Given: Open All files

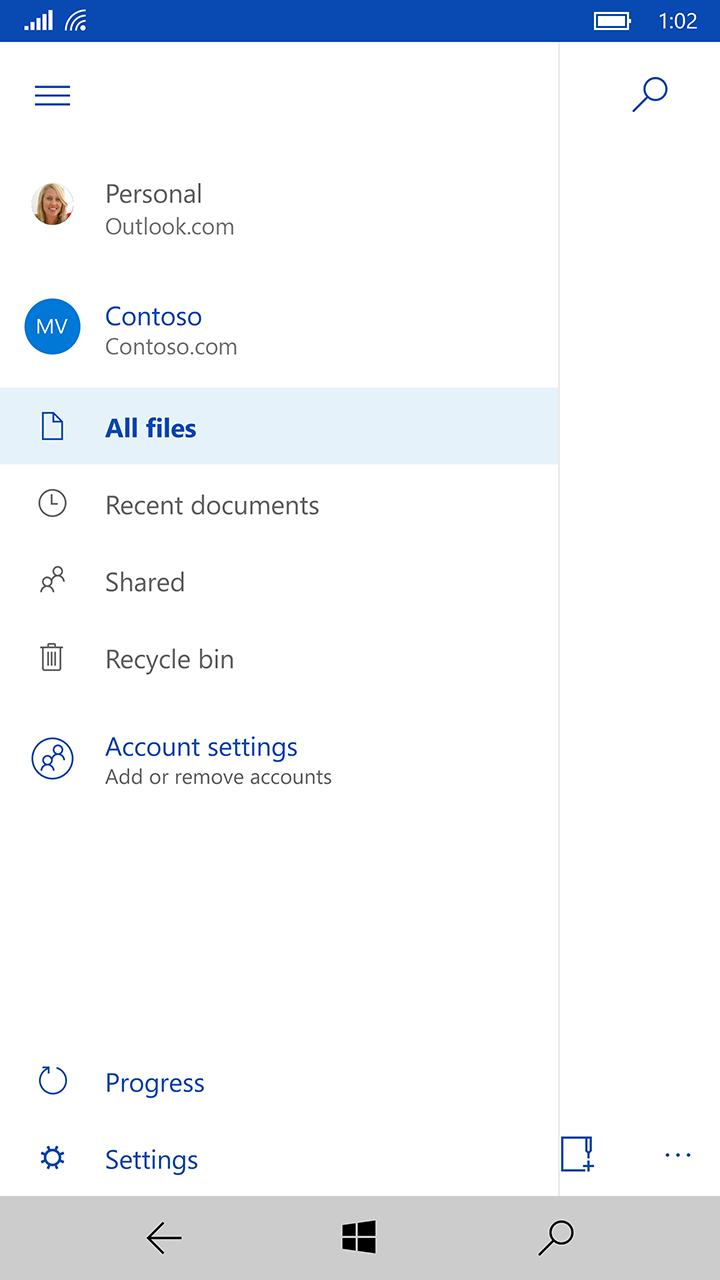Looking at the screenshot, I should (279, 427).
